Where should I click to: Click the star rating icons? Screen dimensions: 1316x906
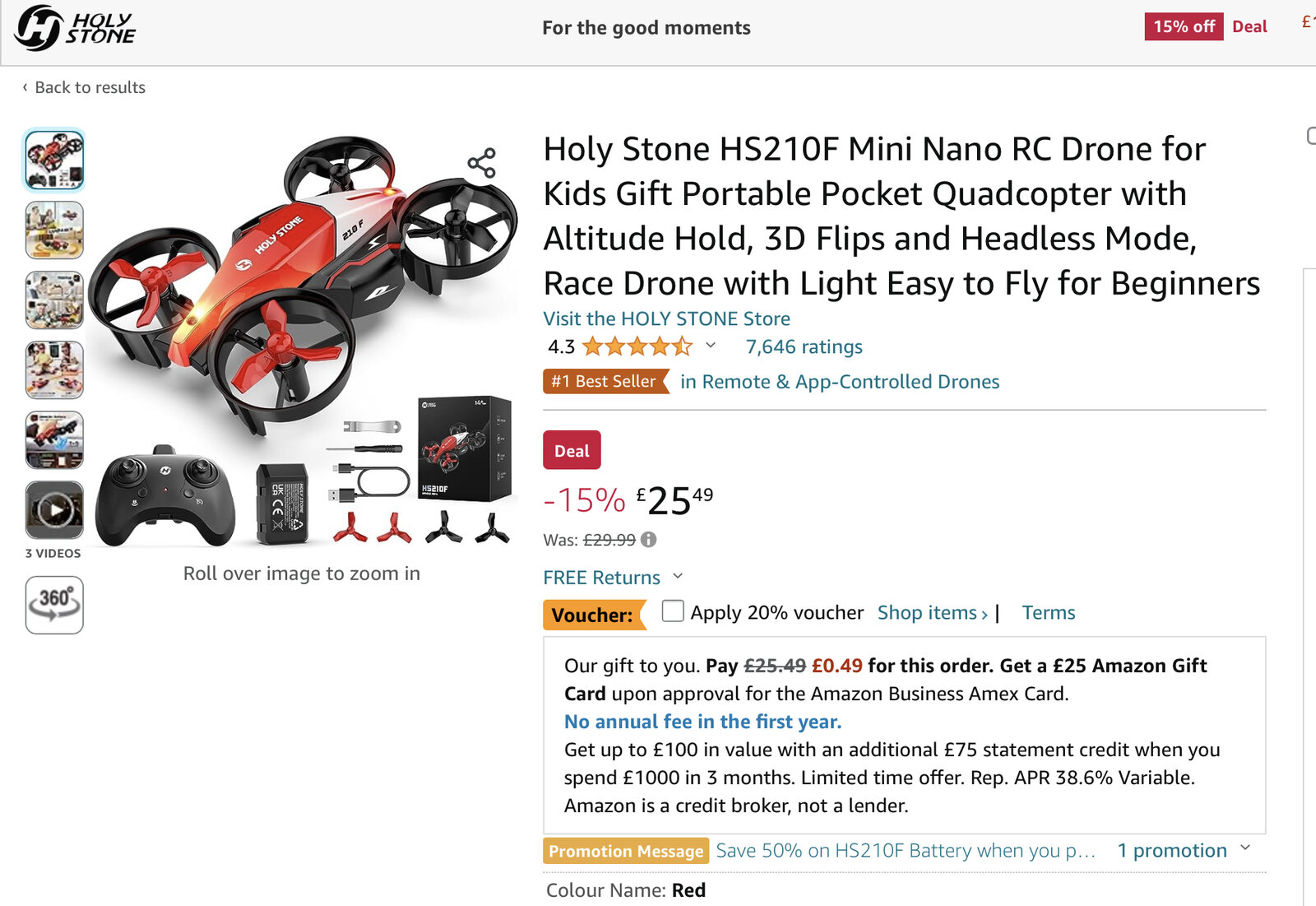click(x=637, y=346)
